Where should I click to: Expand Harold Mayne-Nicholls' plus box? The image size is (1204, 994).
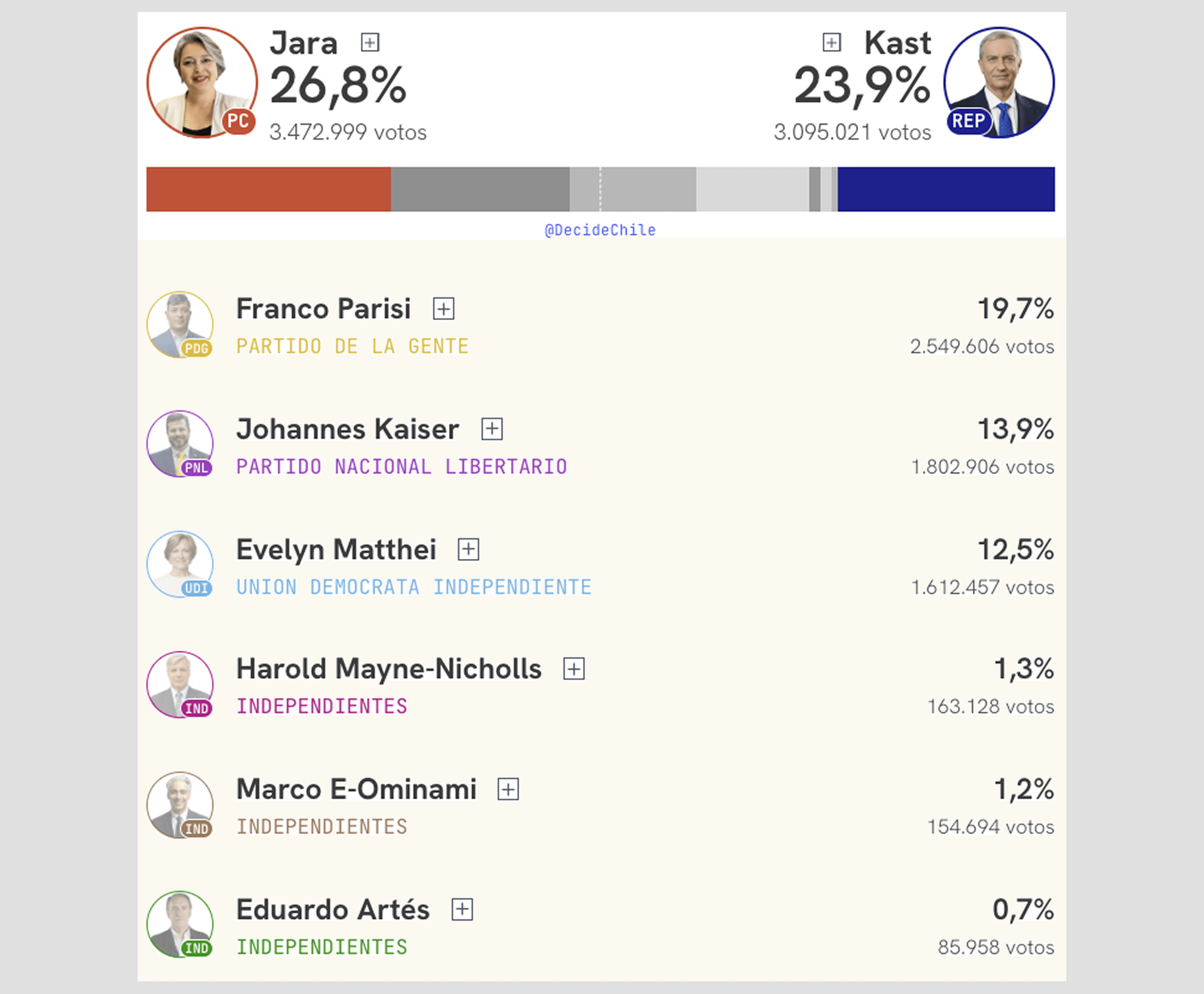pos(574,669)
